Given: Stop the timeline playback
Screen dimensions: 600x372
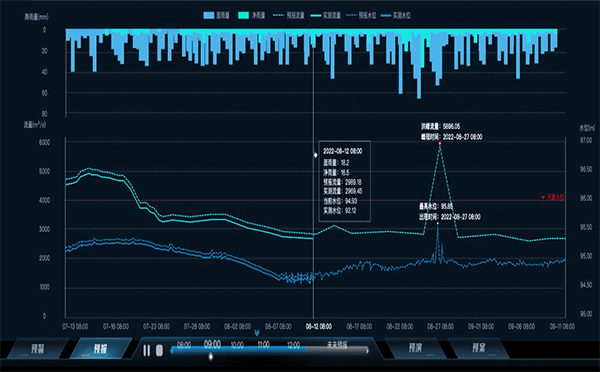Looking at the screenshot, I should 160,350.
